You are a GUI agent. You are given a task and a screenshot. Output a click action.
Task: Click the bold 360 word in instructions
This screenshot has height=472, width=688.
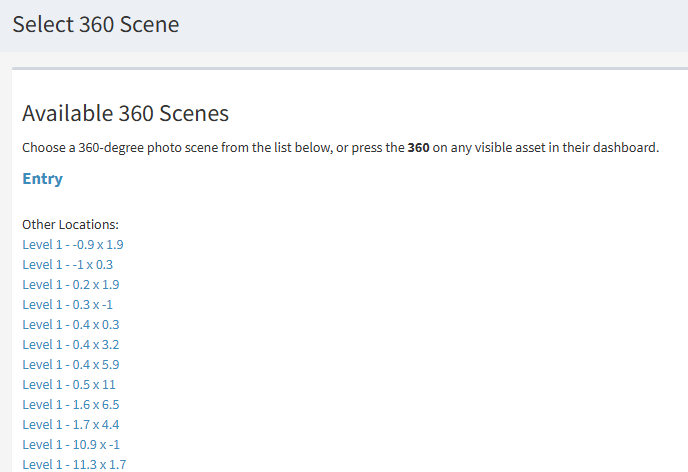point(418,148)
